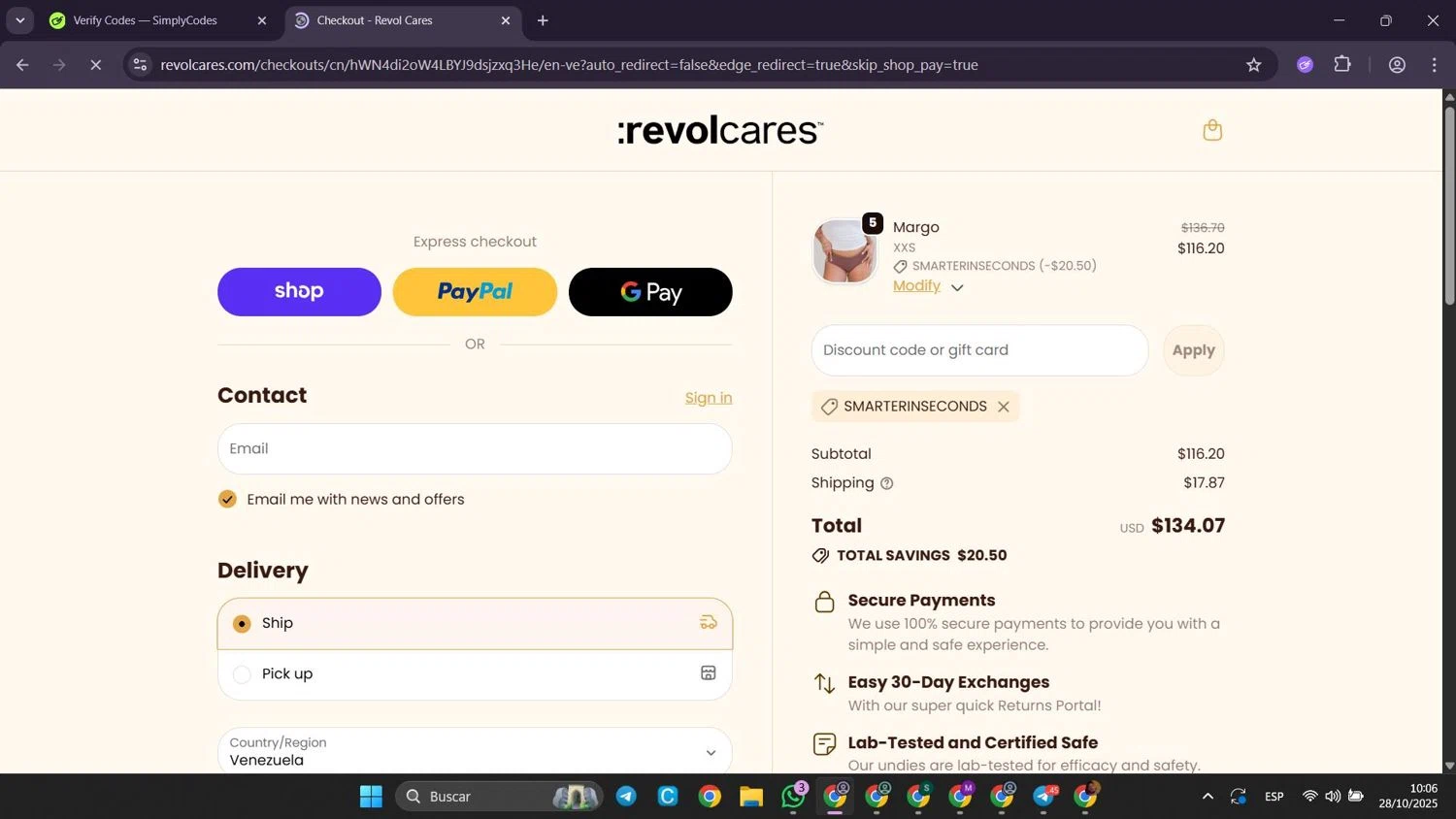The width and height of the screenshot is (1456, 819).
Task: Click the Secure Payments lock icon
Action: (x=824, y=602)
